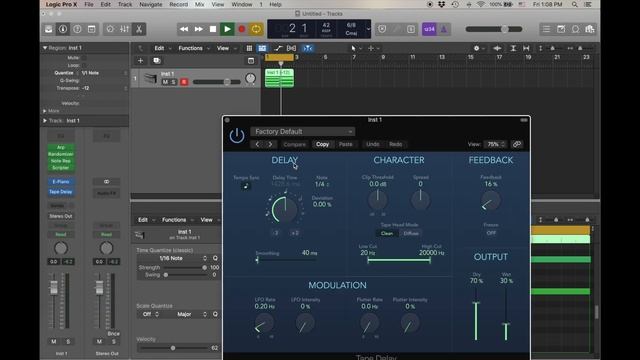
Task: Open the Navigate menu
Action: click(x=151, y=4)
